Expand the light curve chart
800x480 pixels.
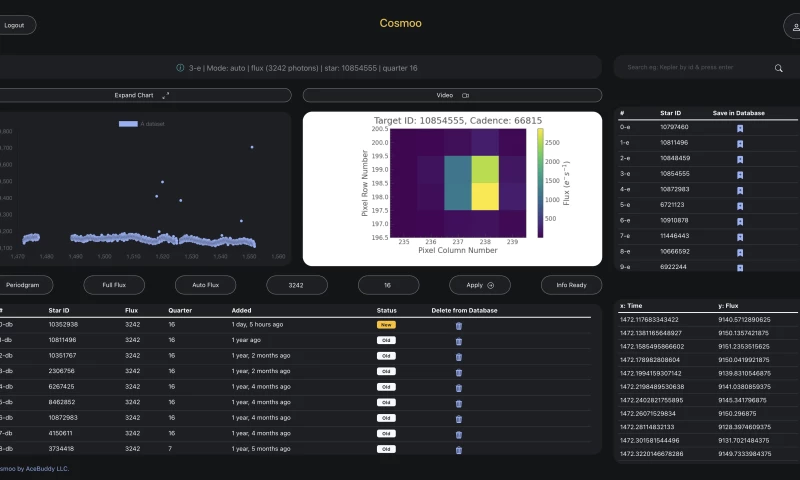coord(141,95)
